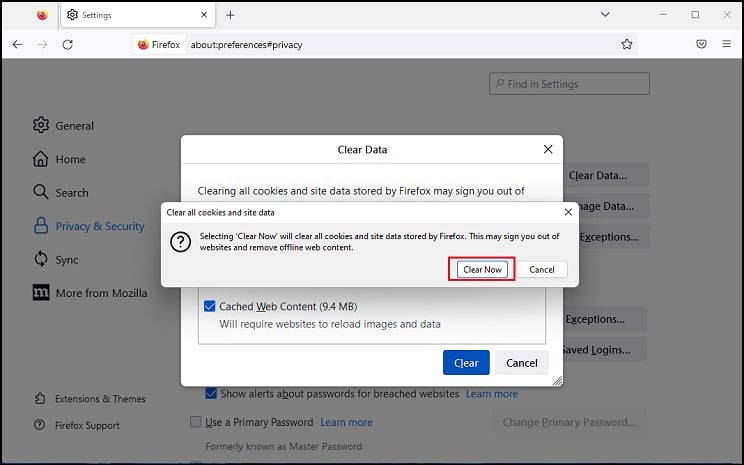
Task: Click the Find in Settings search field
Action: [x=569, y=84]
